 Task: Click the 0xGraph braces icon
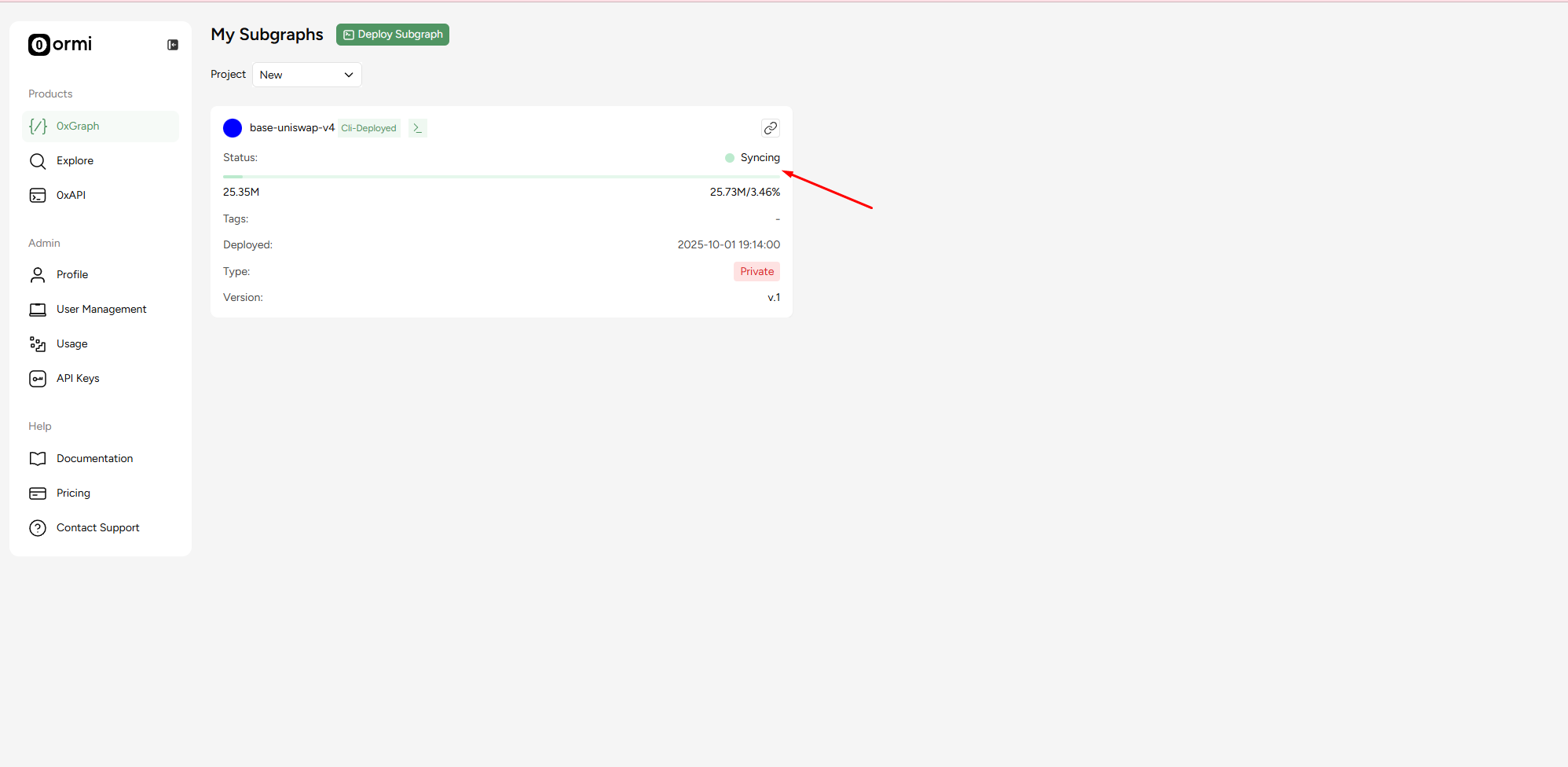(38, 127)
